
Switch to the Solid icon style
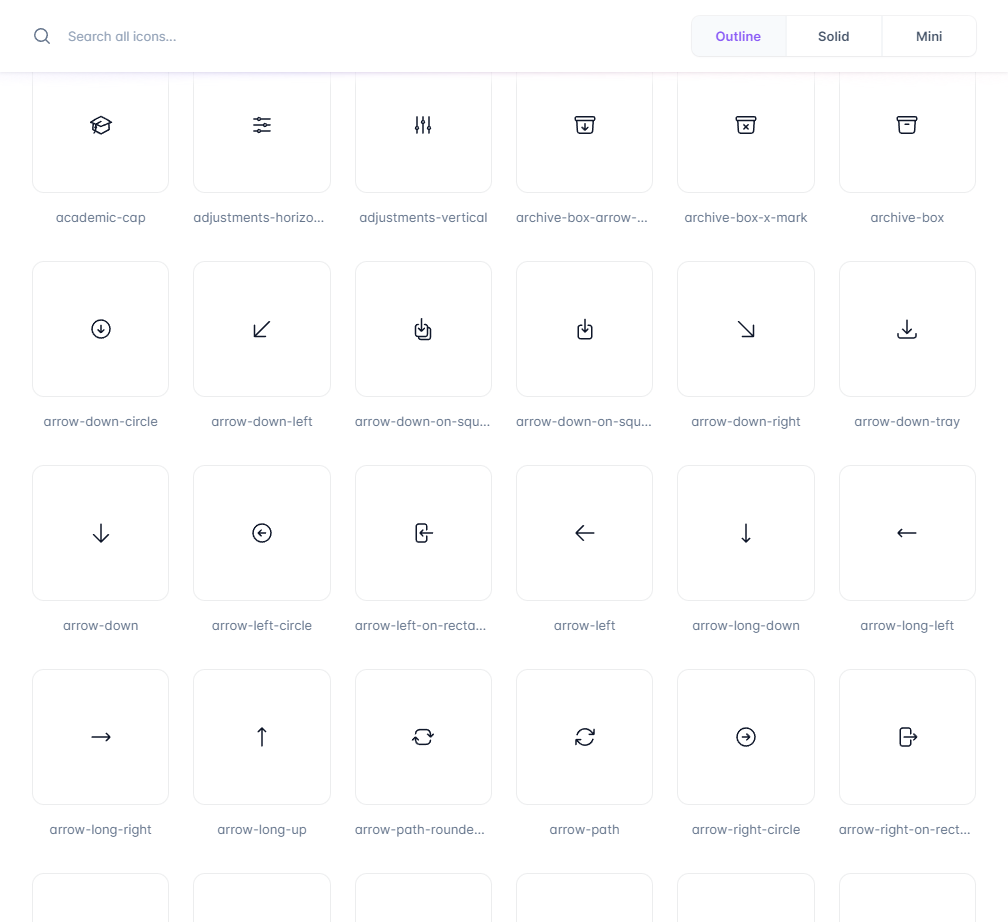coord(833,36)
